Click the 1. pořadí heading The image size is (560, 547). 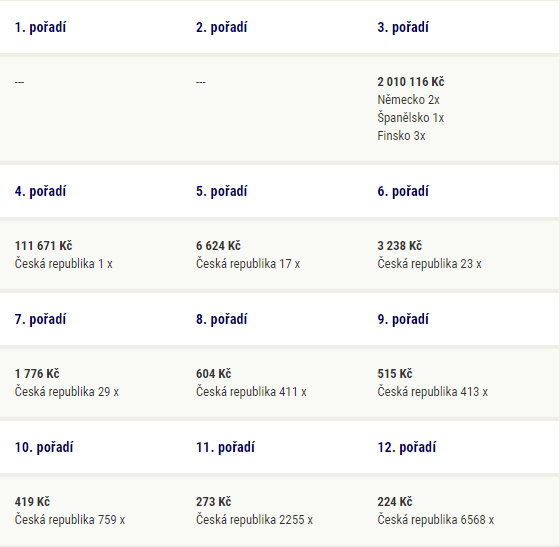[40, 27]
